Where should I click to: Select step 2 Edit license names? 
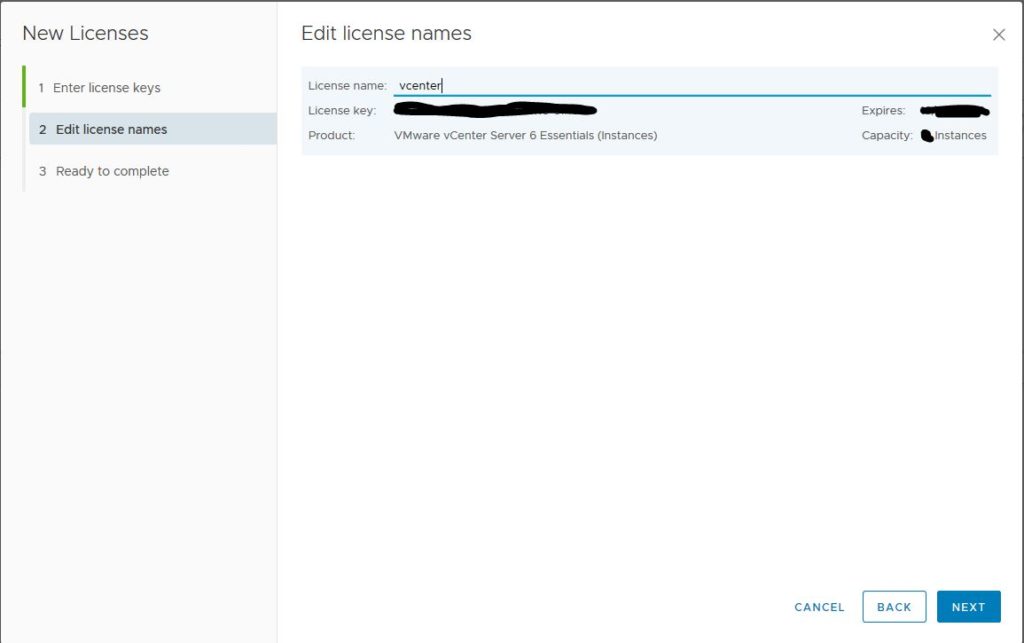pyautogui.click(x=153, y=129)
